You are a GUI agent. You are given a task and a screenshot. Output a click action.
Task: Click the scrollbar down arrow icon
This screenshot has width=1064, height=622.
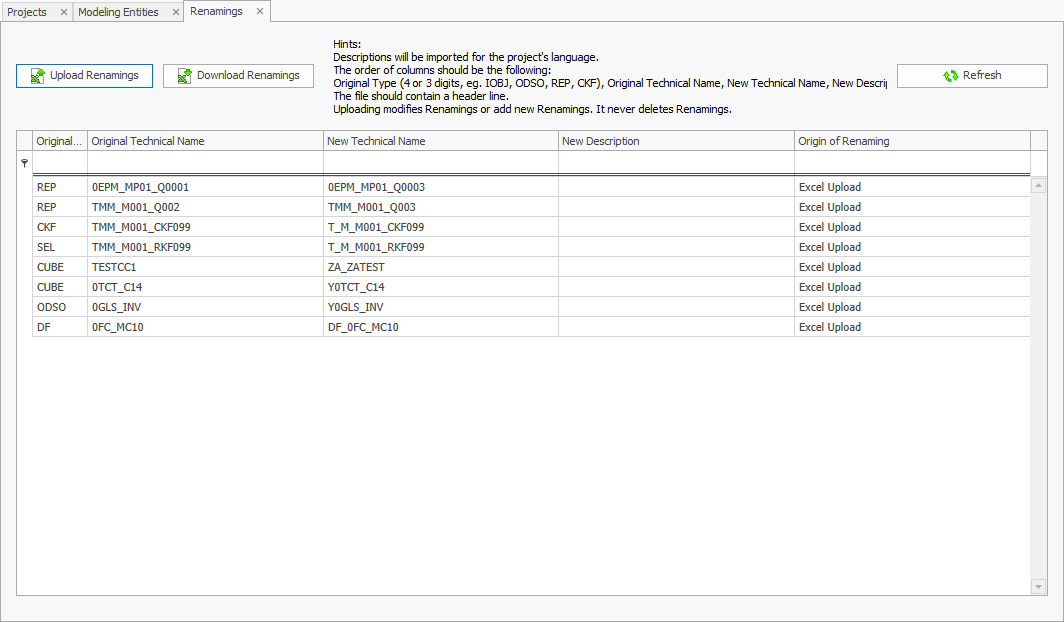tap(1038, 587)
